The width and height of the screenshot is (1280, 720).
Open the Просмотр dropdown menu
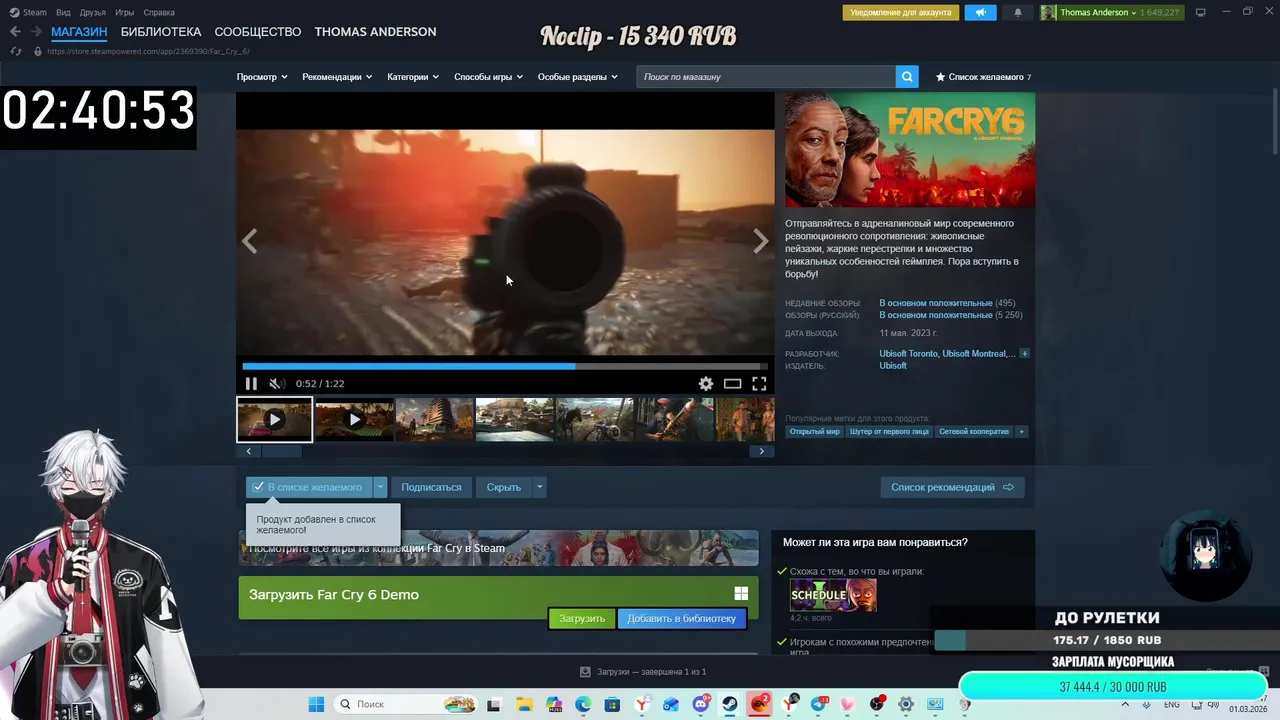click(x=262, y=77)
